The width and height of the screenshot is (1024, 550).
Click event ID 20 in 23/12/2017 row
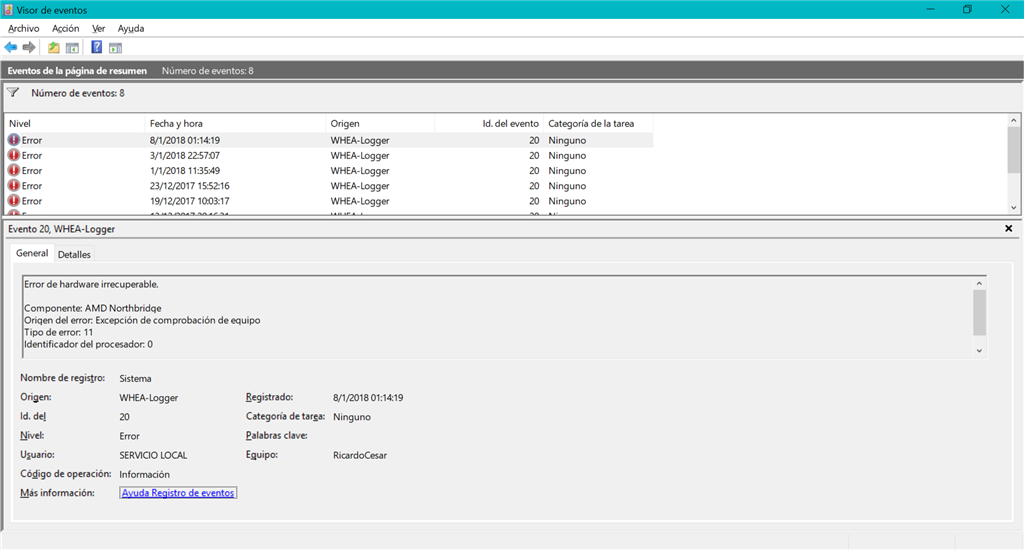click(534, 186)
